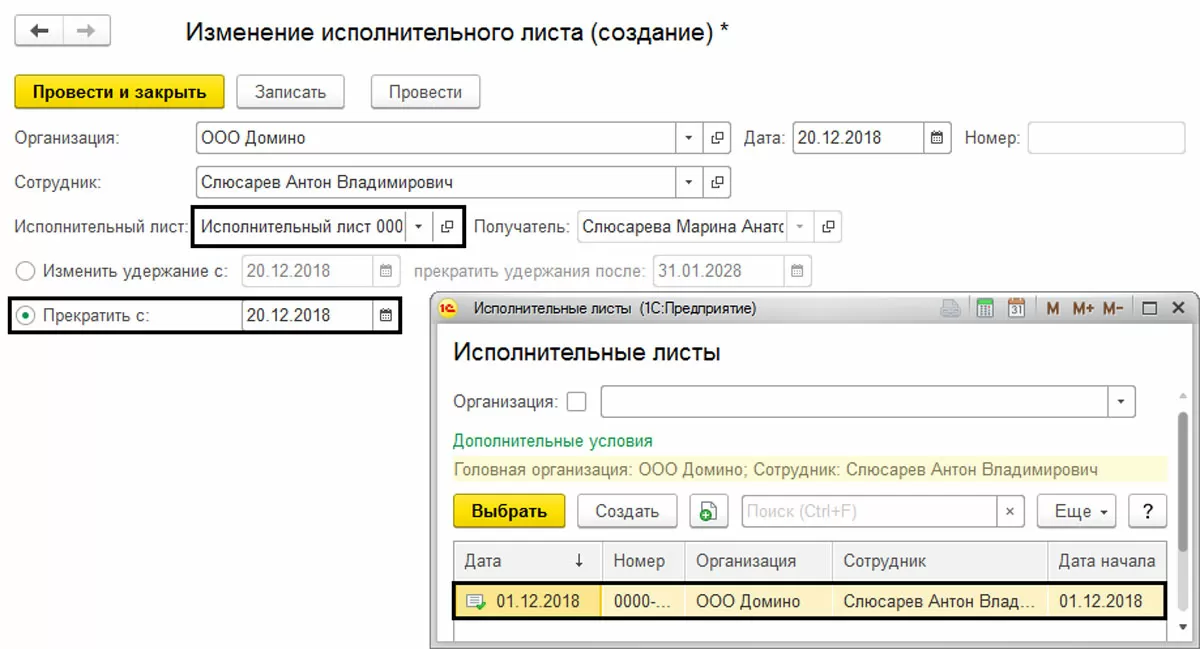Click the M+ memory button
Image resolution: width=1200 pixels, height=649 pixels.
[x=1084, y=309]
